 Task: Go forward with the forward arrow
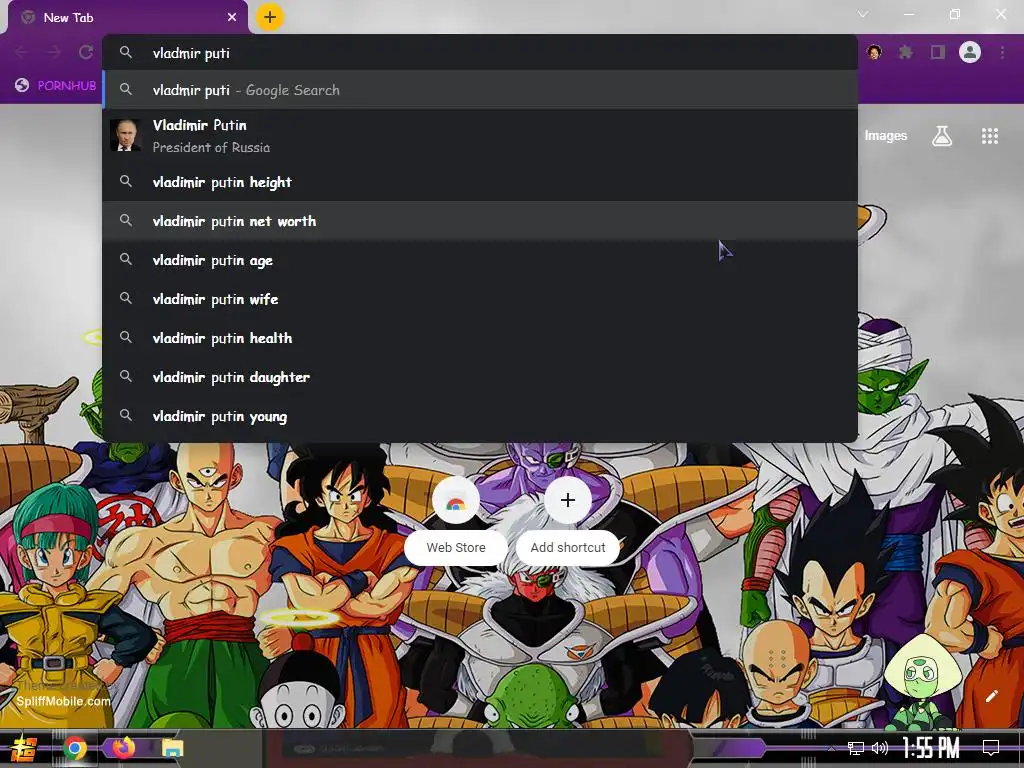click(x=54, y=52)
